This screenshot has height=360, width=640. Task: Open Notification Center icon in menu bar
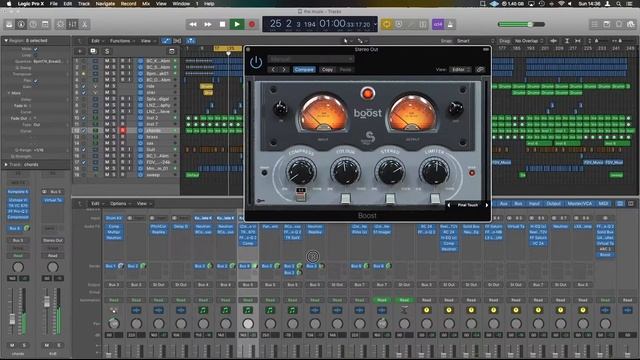coord(630,4)
